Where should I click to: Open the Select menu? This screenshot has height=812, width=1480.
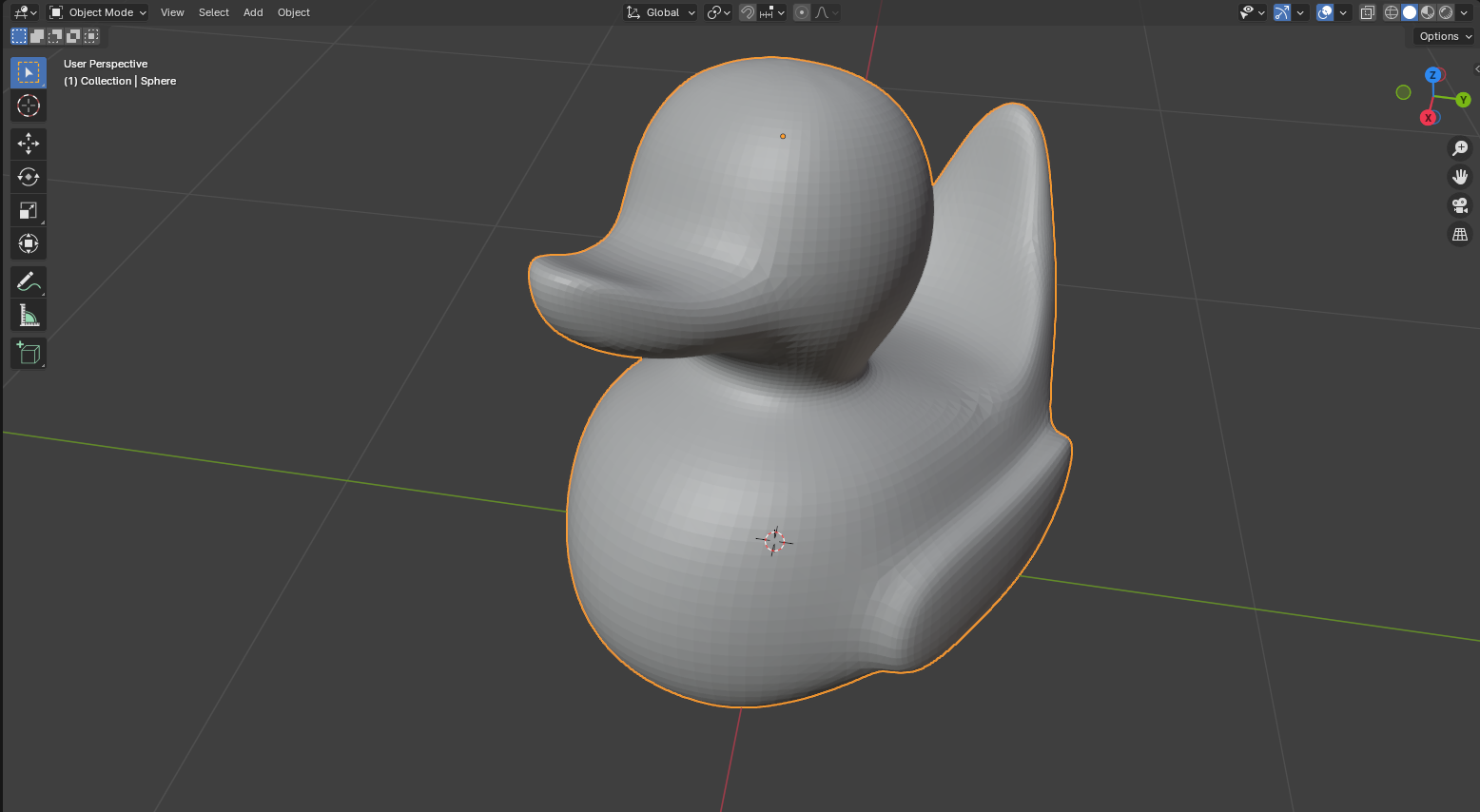(x=213, y=12)
